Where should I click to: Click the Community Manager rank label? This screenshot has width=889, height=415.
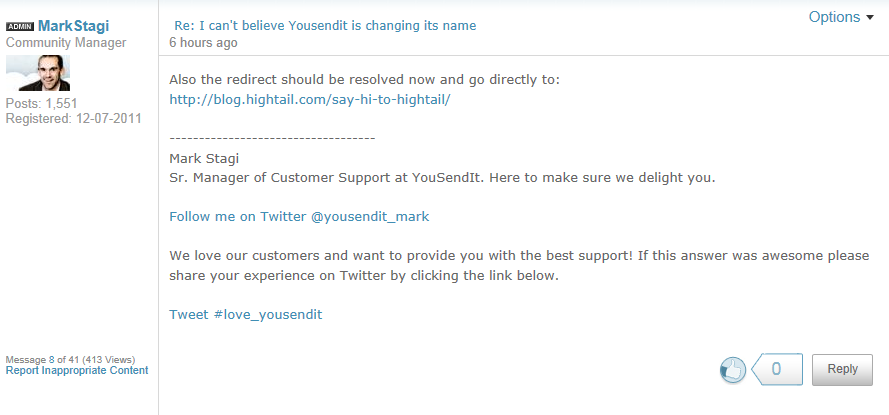(66, 43)
